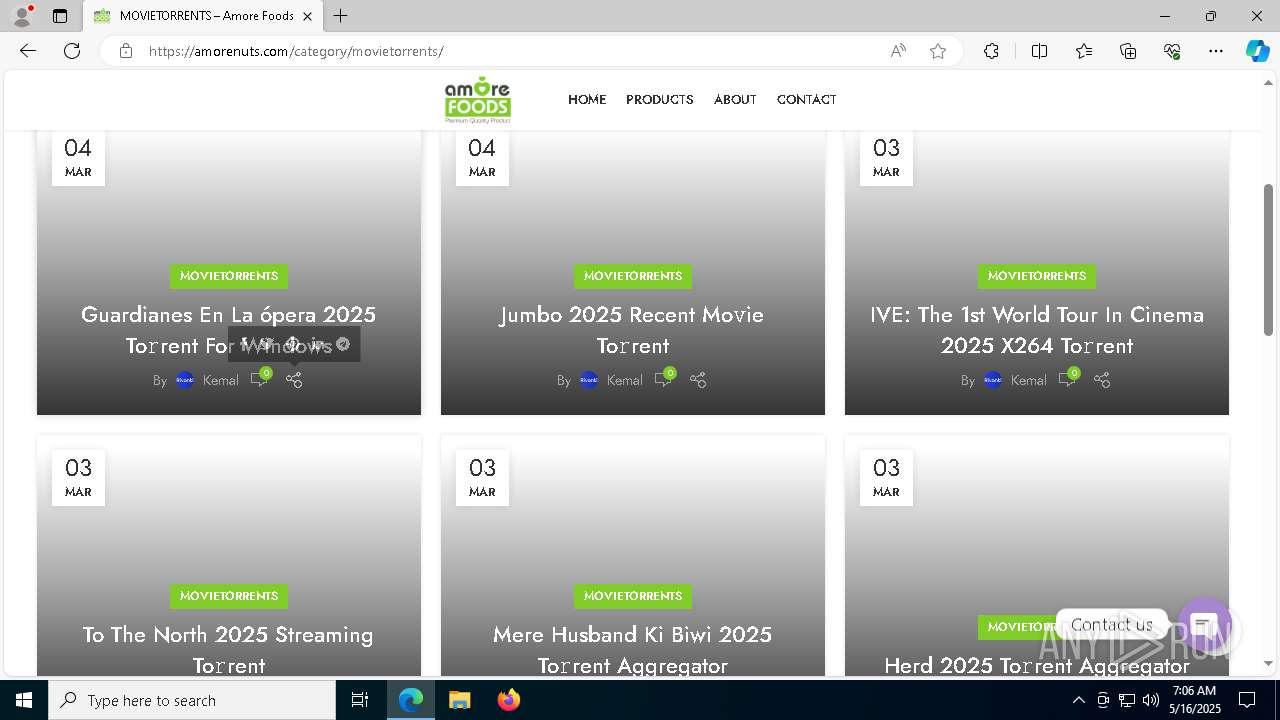Click the address bar URL
This screenshot has height=720, width=1280.
(x=296, y=51)
